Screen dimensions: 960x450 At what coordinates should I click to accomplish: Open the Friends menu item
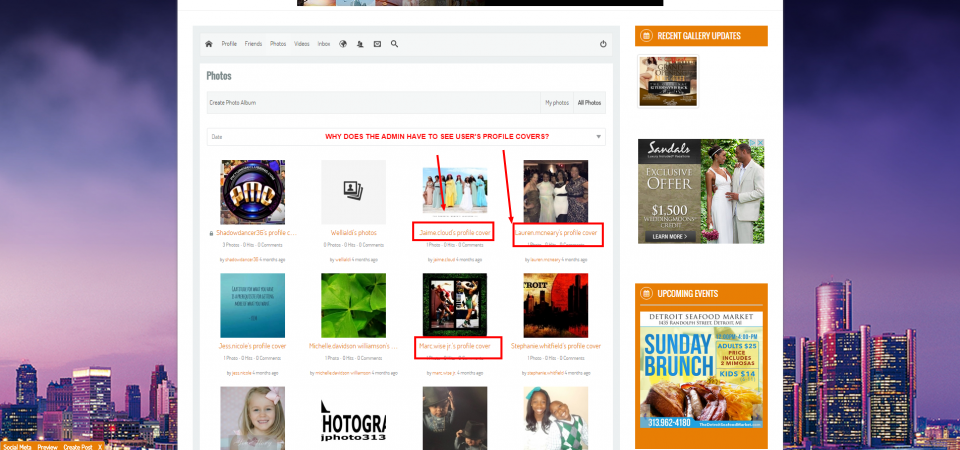(x=253, y=44)
